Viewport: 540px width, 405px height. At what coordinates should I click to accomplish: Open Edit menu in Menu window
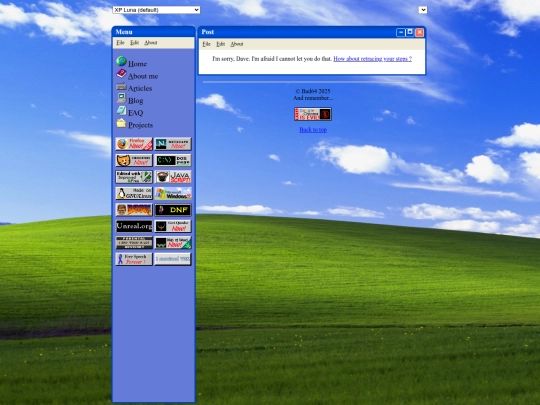(134, 43)
